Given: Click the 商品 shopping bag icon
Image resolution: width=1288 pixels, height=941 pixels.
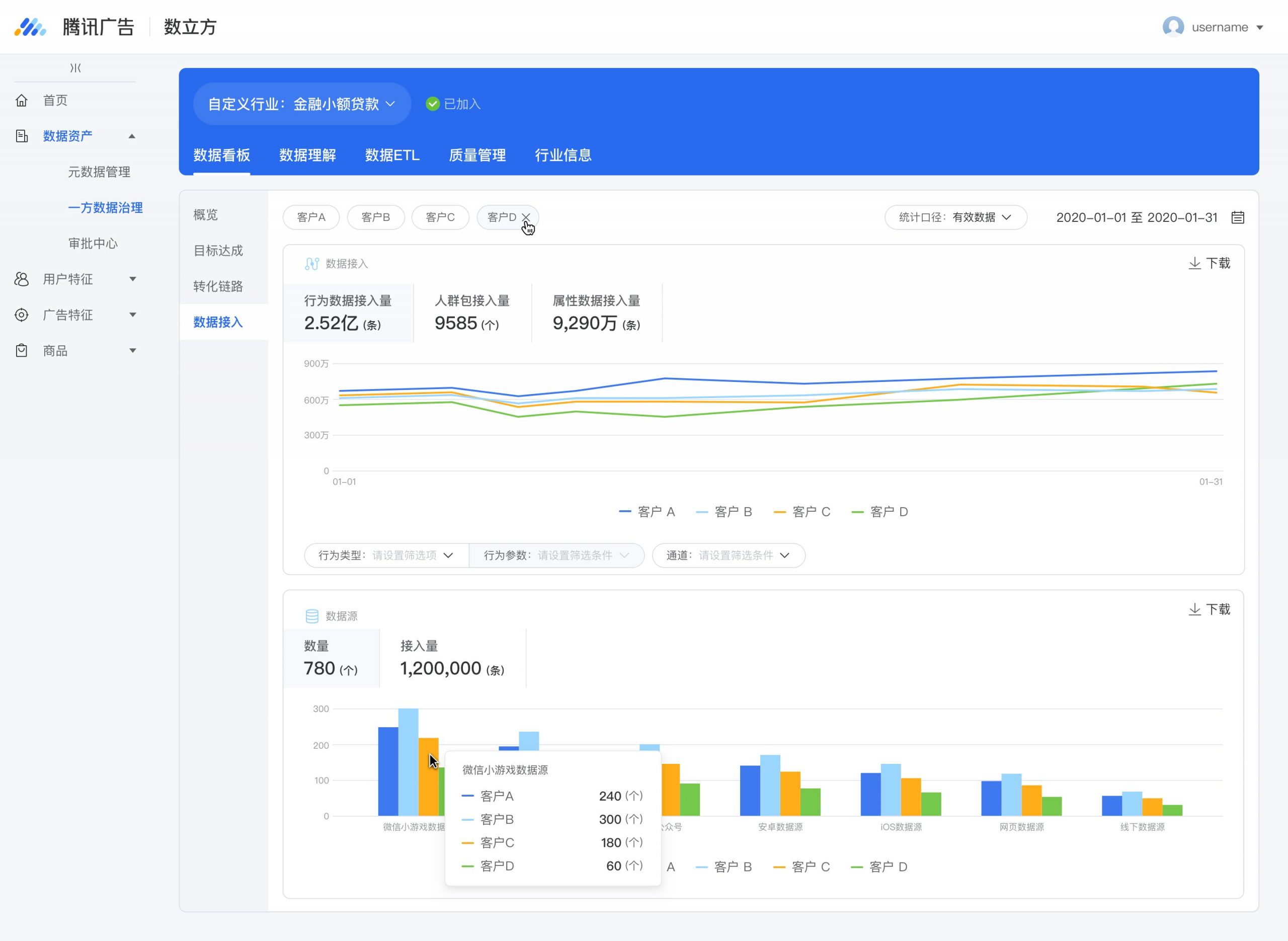Looking at the screenshot, I should tap(22, 350).
